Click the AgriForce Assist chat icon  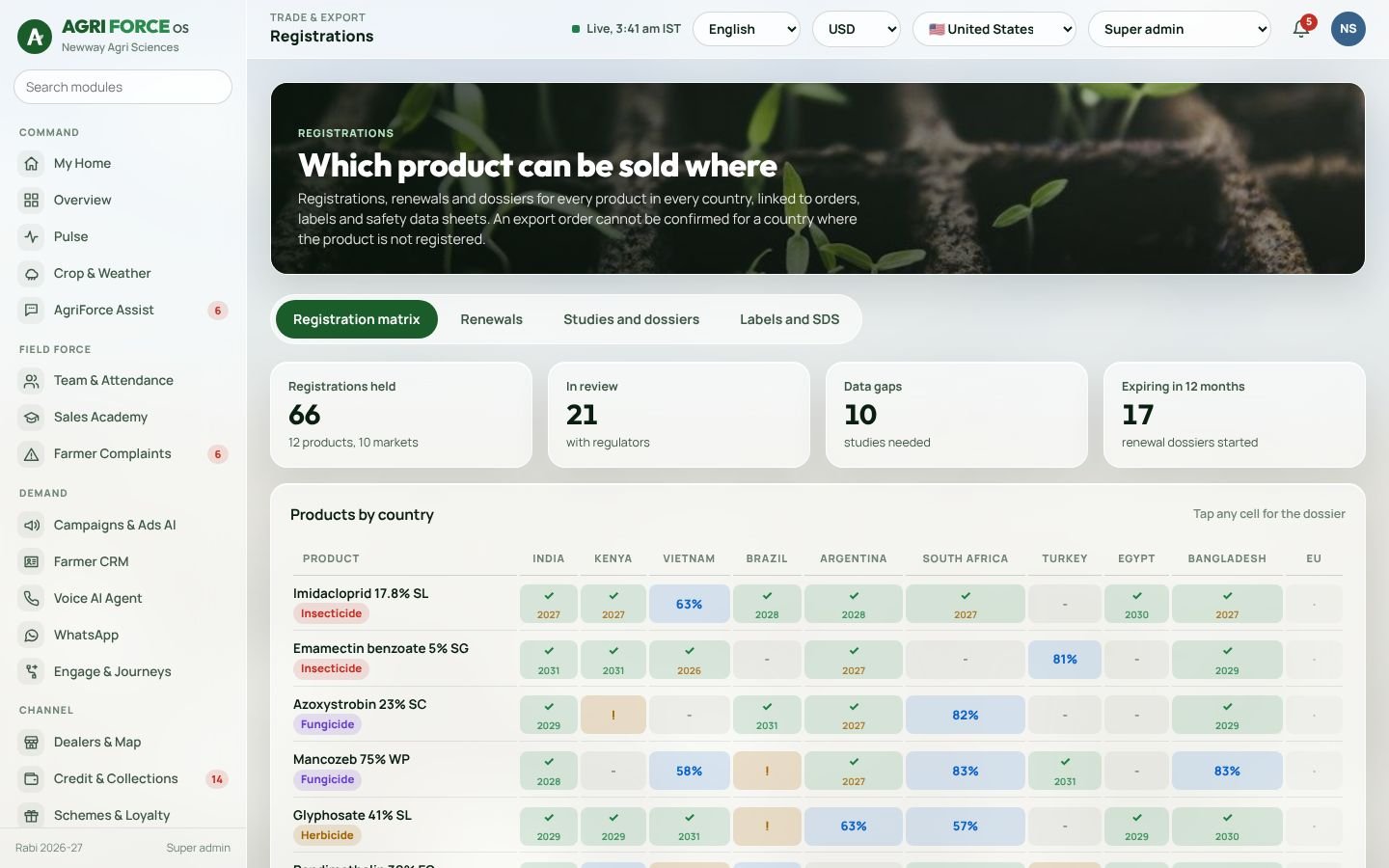click(32, 311)
